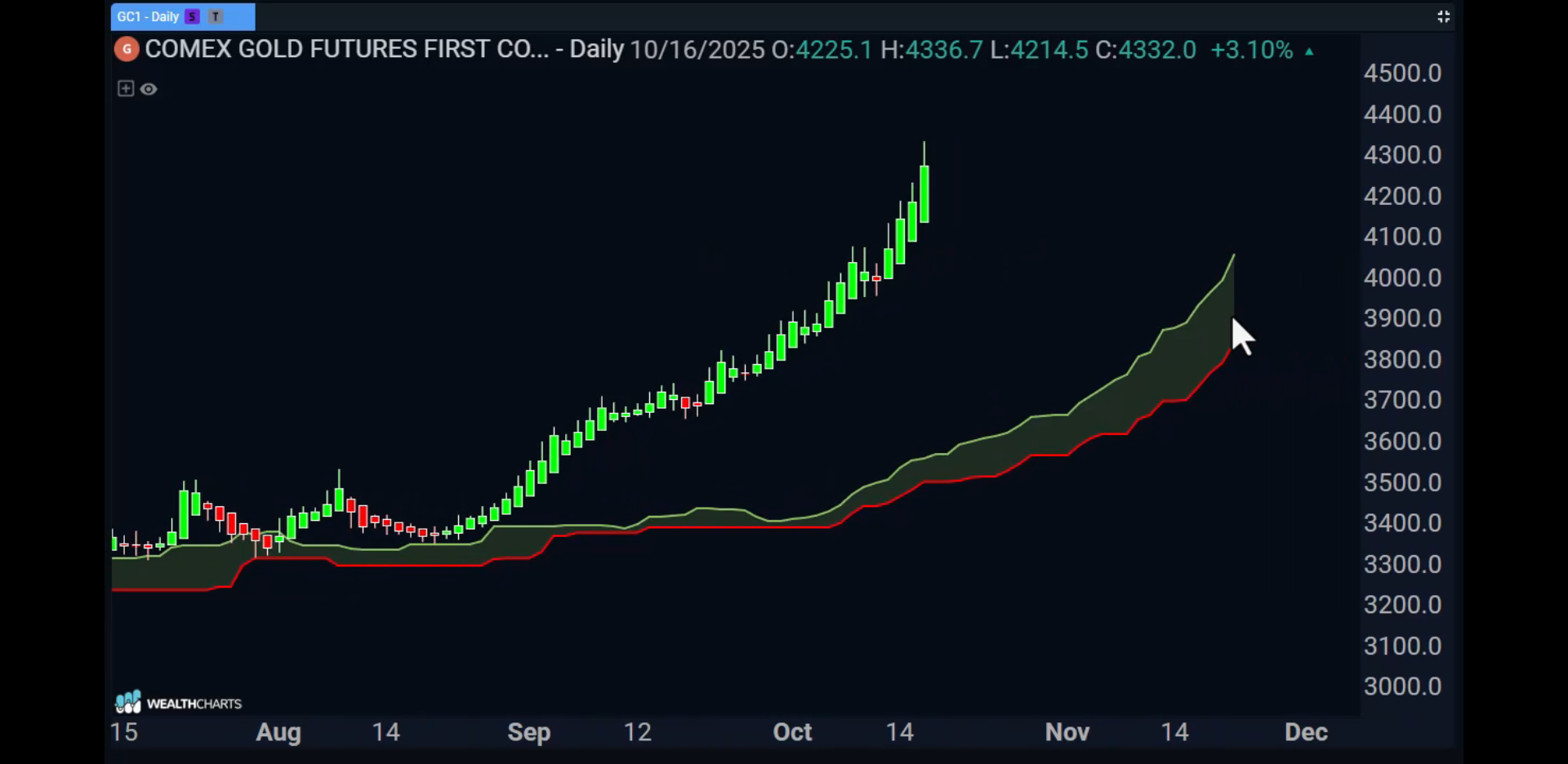1568x764 pixels.
Task: Click the 4000.0 price axis label
Action: 1402,278
